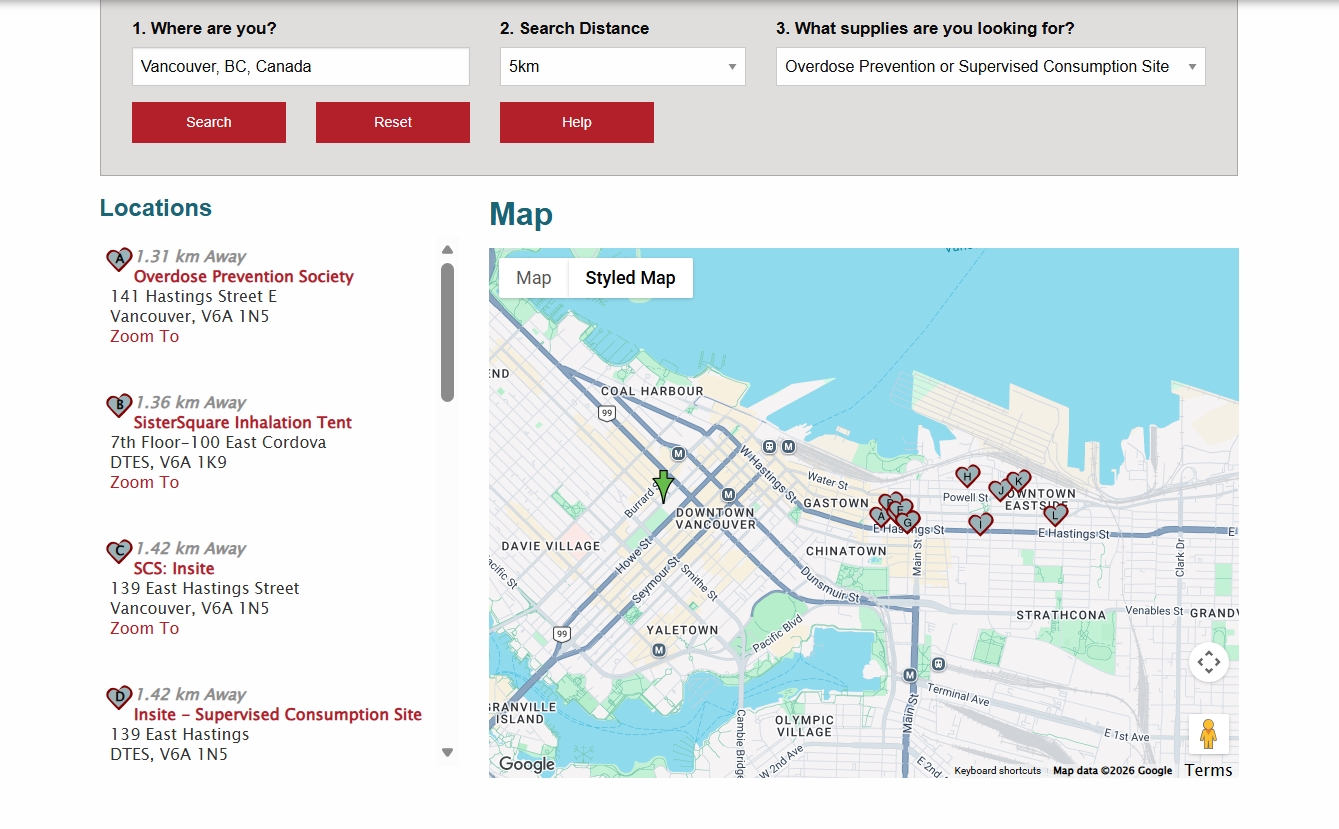Open the Overdose Prevention Society link
The height and width of the screenshot is (829, 1339).
coord(244,277)
